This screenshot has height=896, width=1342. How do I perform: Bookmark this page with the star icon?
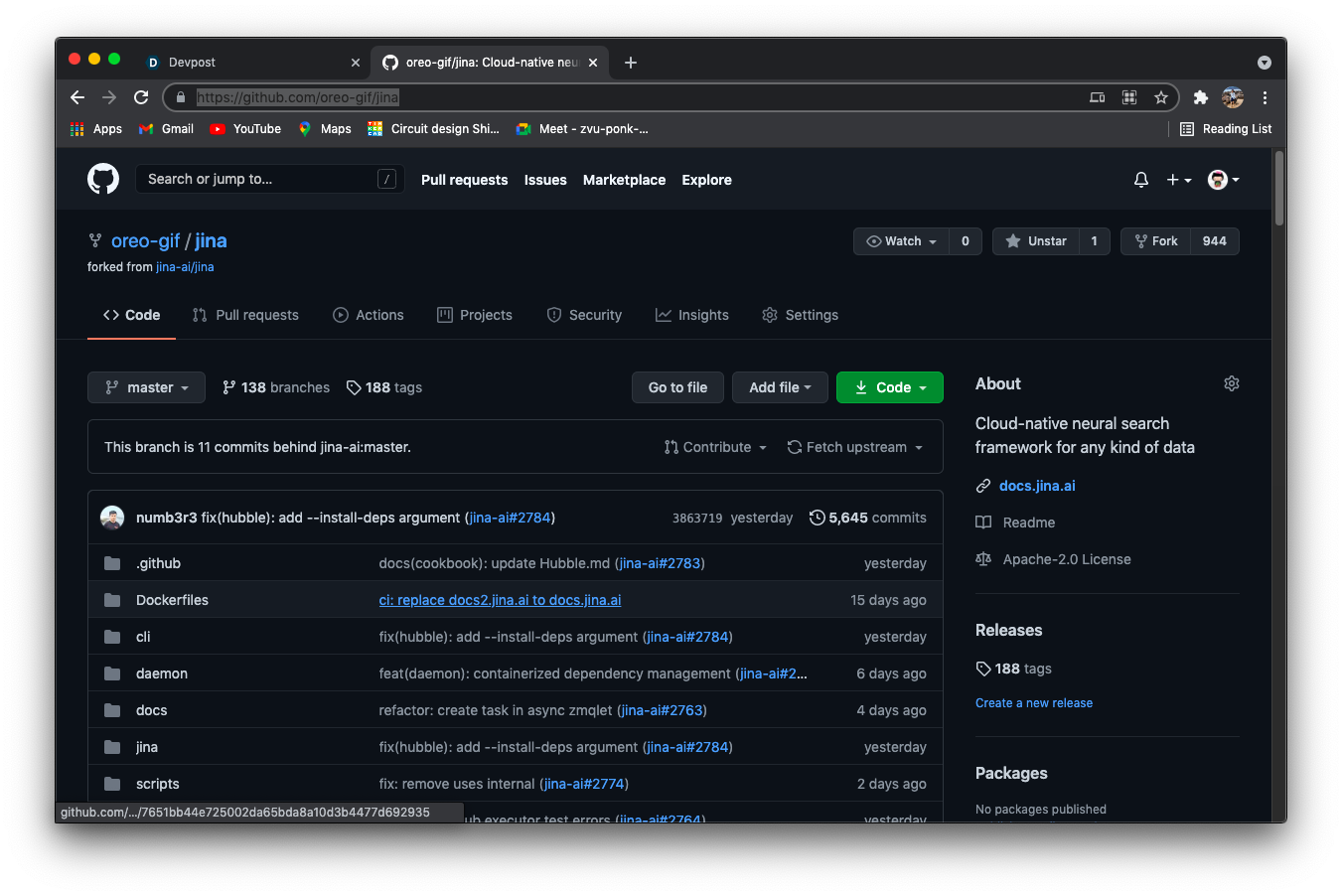coord(1161,97)
